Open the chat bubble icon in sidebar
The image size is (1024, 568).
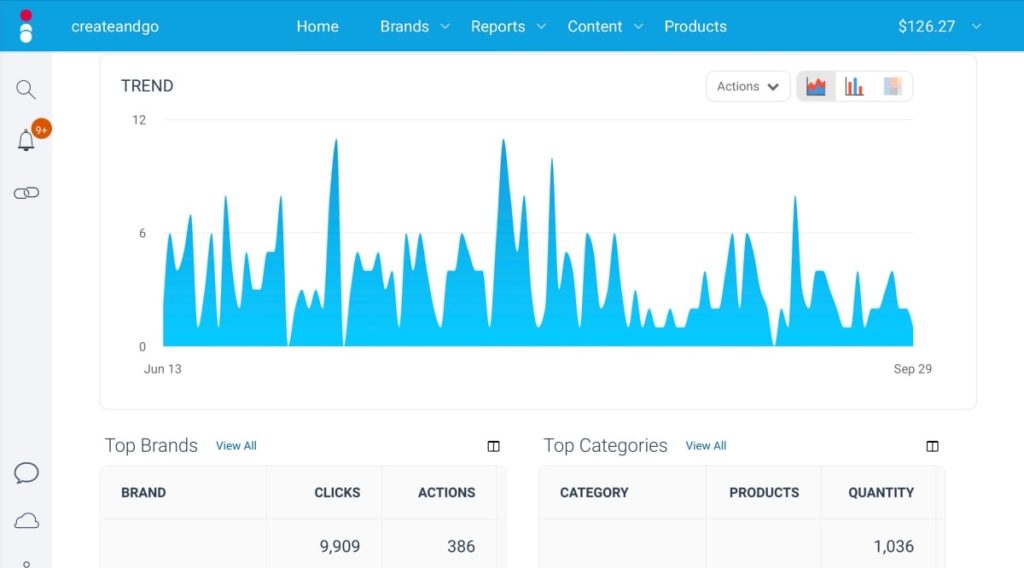pyautogui.click(x=26, y=473)
